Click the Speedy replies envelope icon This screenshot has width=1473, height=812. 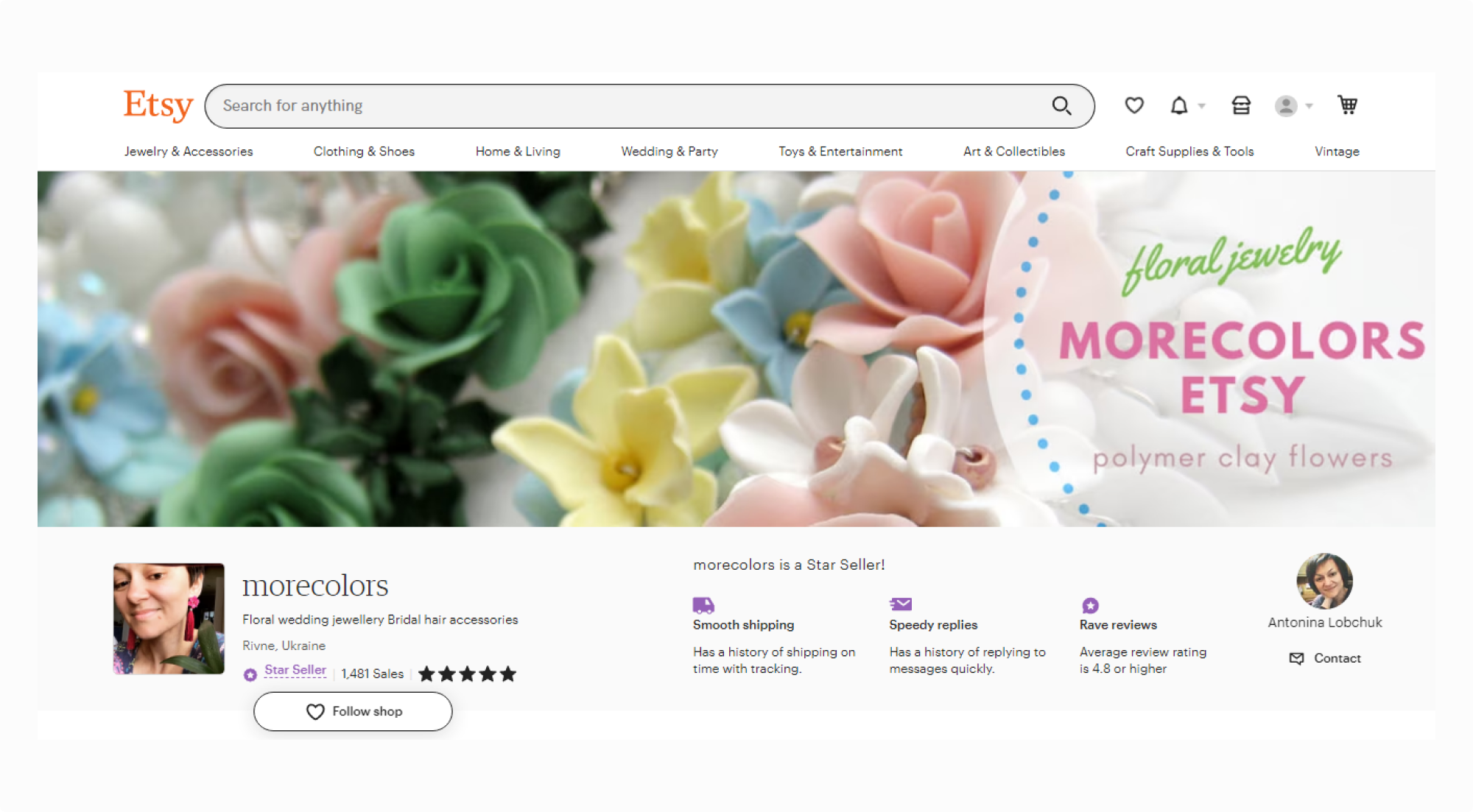pyautogui.click(x=901, y=604)
